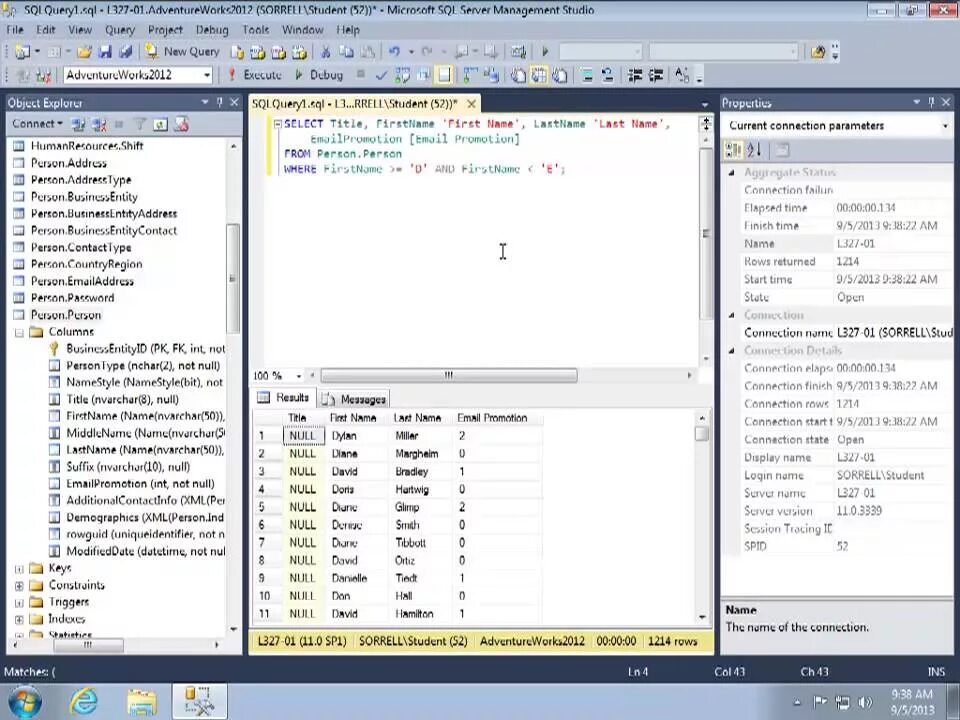This screenshot has width=960, height=720.
Task: Click the Increase Indent icon
Action: click(656, 75)
